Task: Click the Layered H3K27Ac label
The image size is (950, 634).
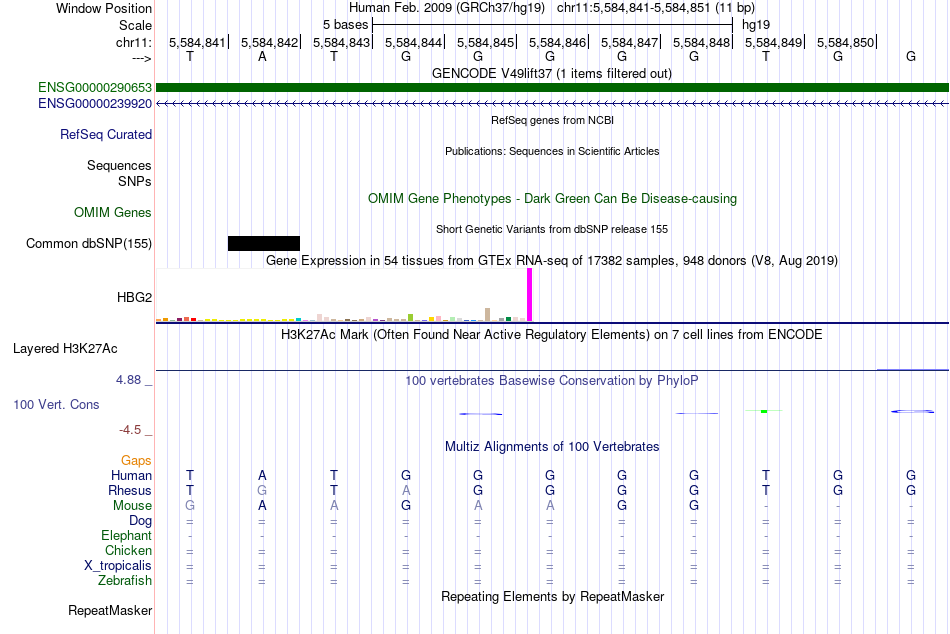Action: pyautogui.click(x=65, y=349)
